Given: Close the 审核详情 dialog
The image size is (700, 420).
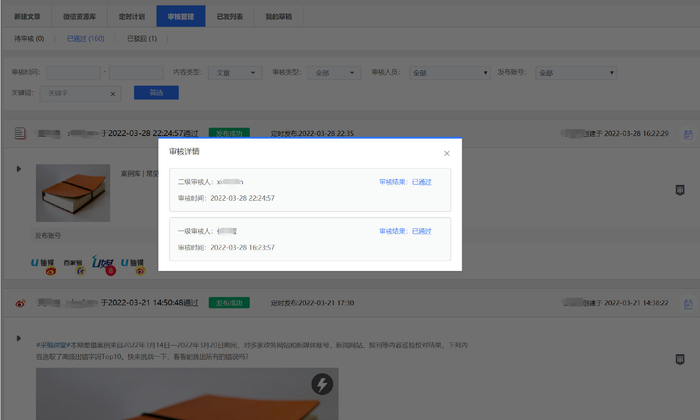Looking at the screenshot, I should (x=447, y=153).
